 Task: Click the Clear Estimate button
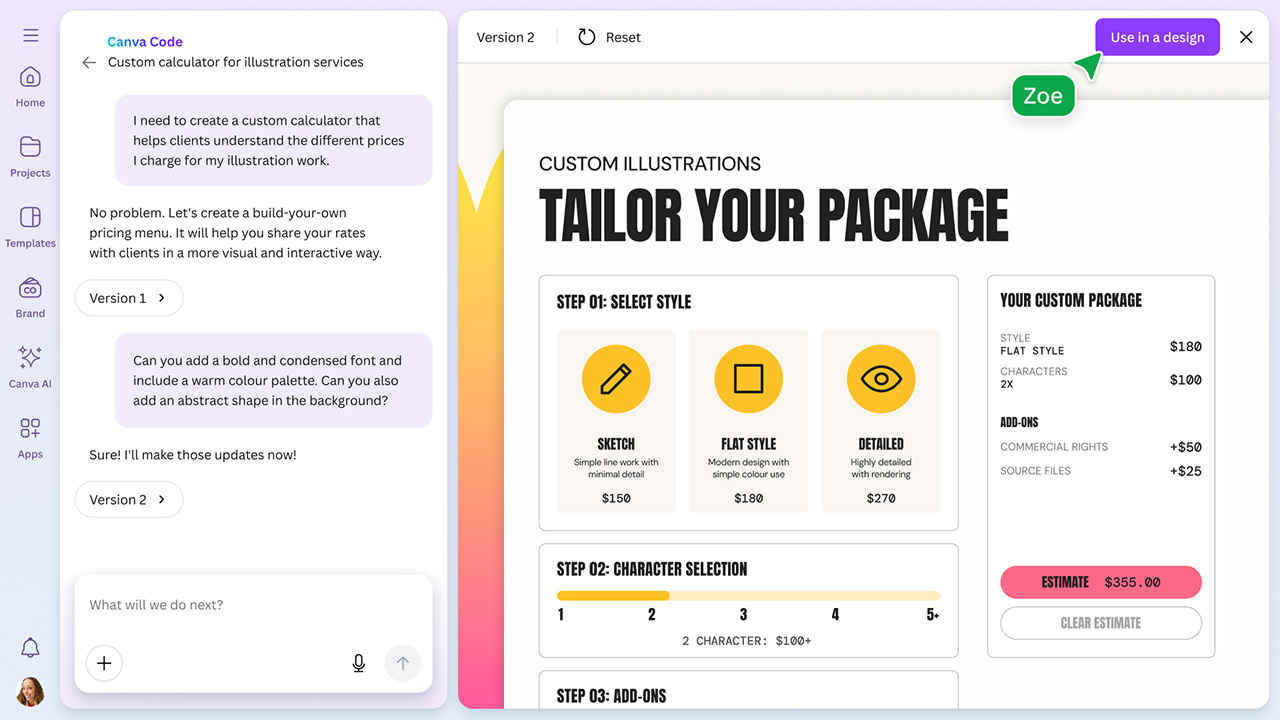click(x=1101, y=623)
